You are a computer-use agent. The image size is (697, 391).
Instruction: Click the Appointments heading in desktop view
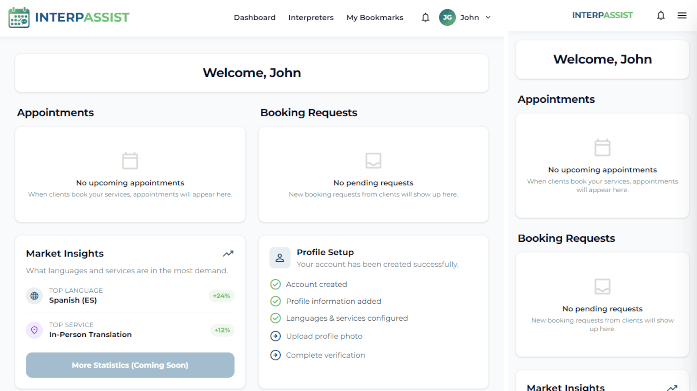point(56,113)
